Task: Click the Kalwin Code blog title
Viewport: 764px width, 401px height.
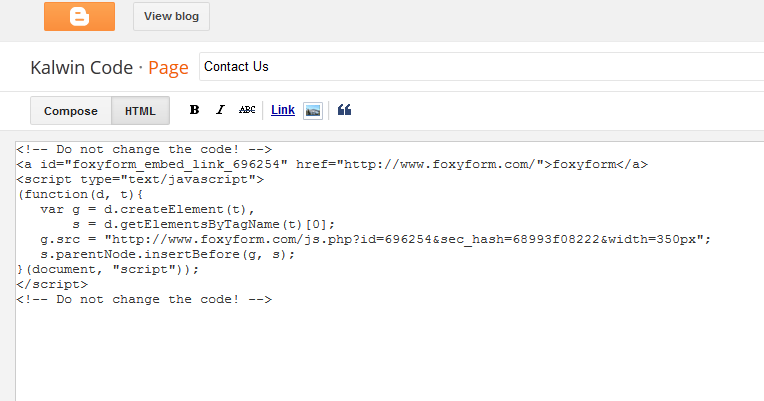Action: point(81,67)
